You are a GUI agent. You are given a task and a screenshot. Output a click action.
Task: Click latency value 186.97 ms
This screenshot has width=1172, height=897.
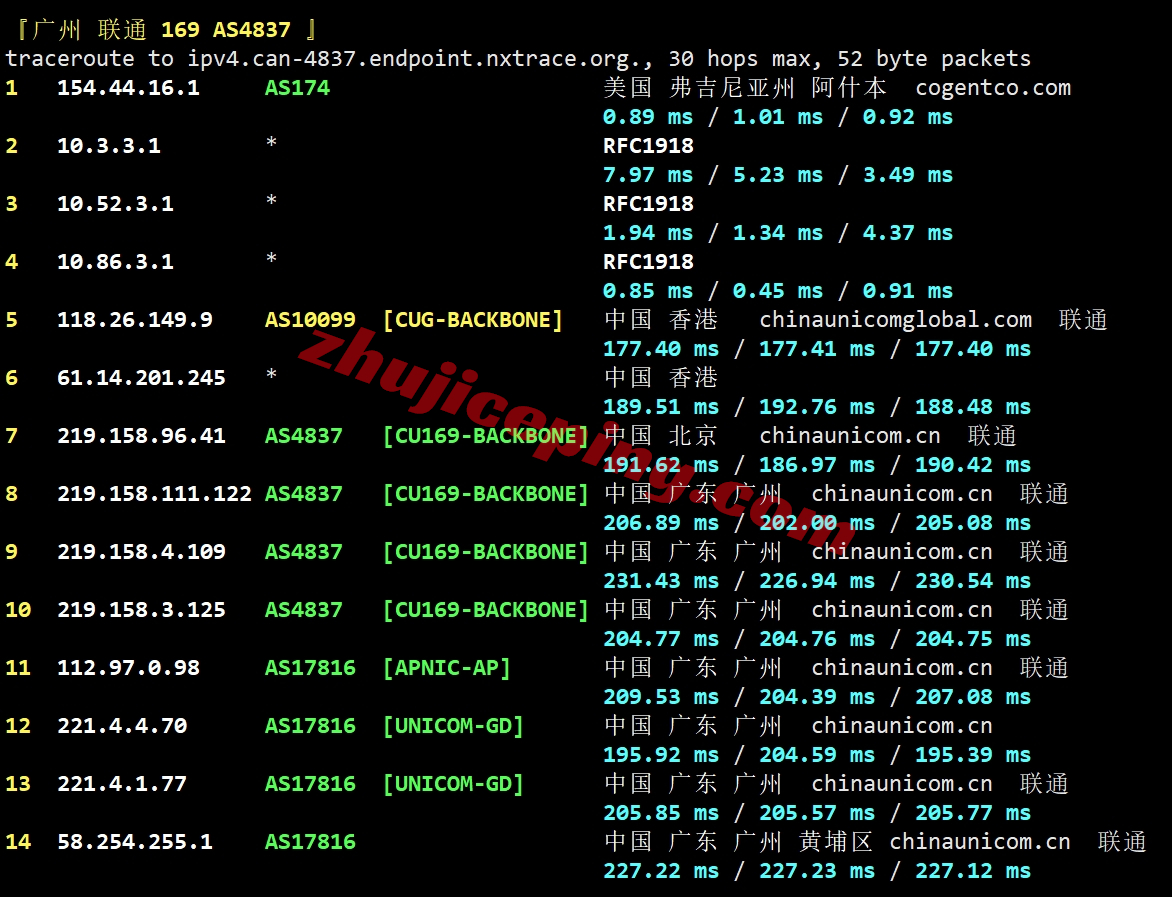[817, 465]
